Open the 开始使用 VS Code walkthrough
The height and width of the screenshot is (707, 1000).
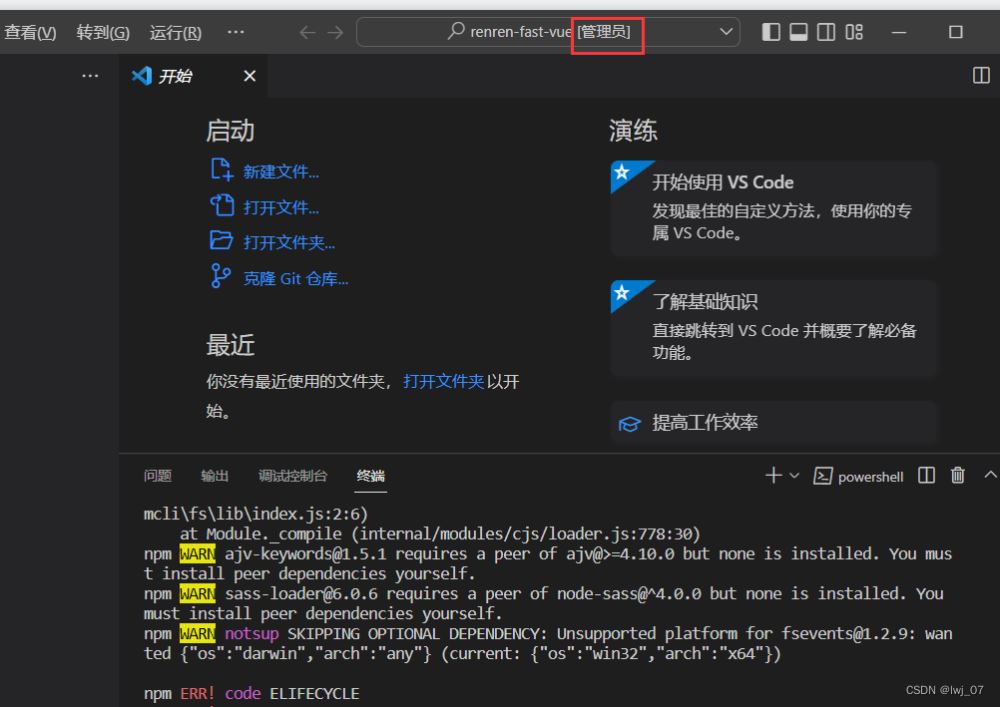click(x=774, y=208)
